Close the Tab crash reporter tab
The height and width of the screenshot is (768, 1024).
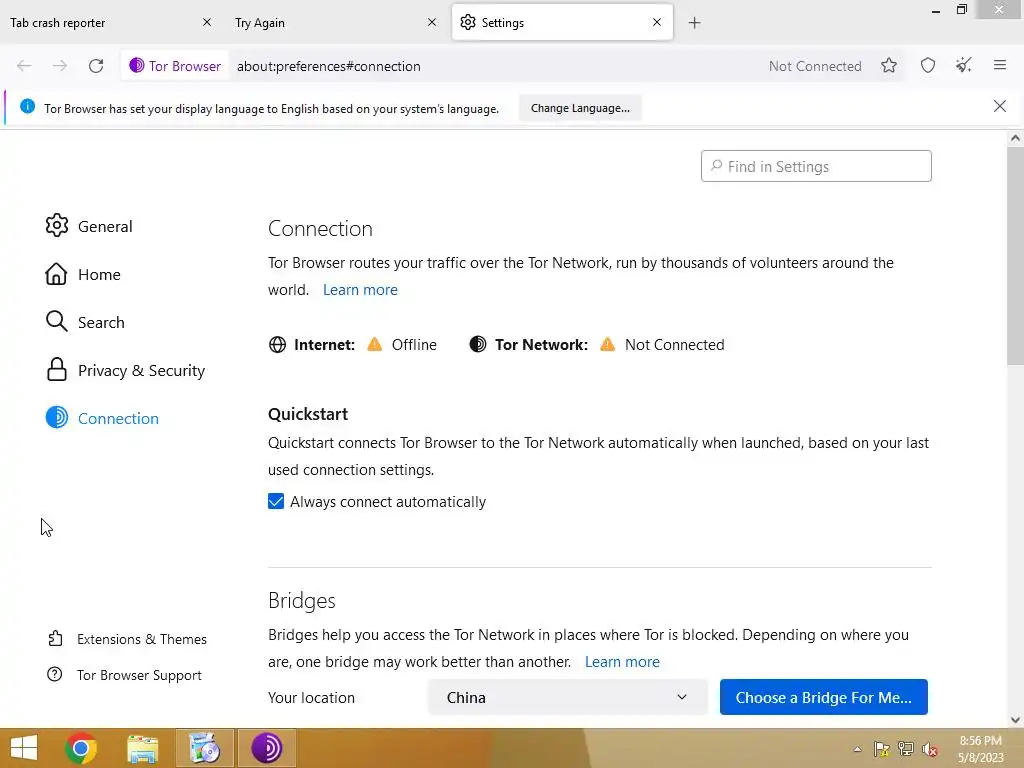[x=207, y=22]
